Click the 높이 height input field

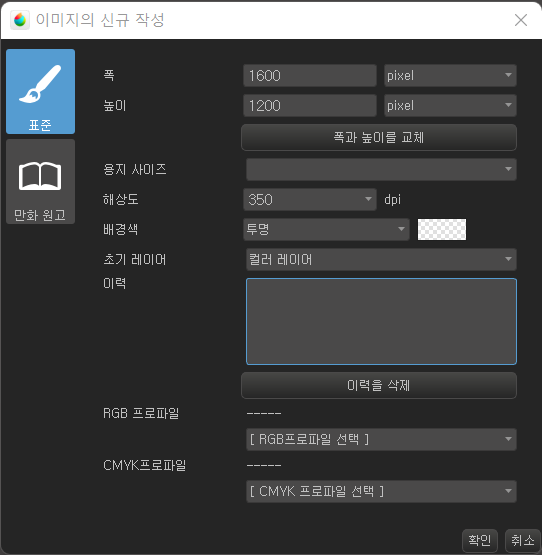click(310, 105)
